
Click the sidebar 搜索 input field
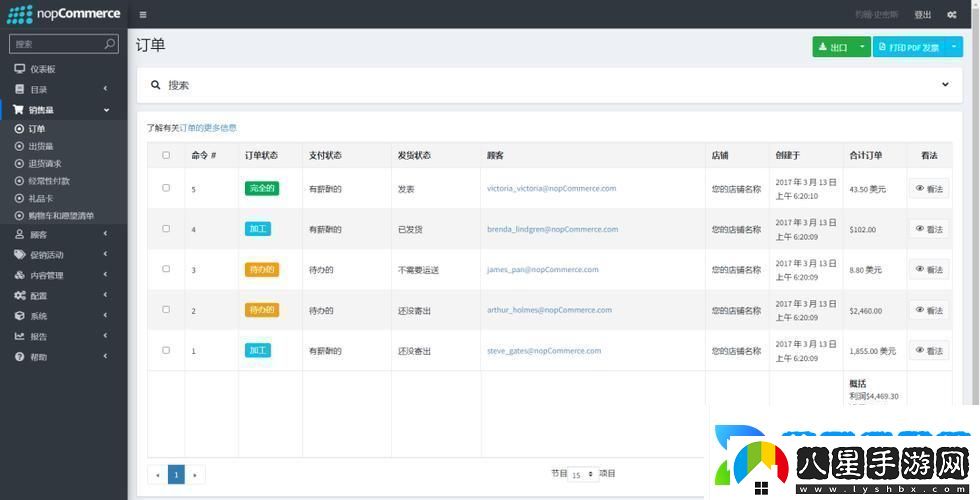[64, 44]
